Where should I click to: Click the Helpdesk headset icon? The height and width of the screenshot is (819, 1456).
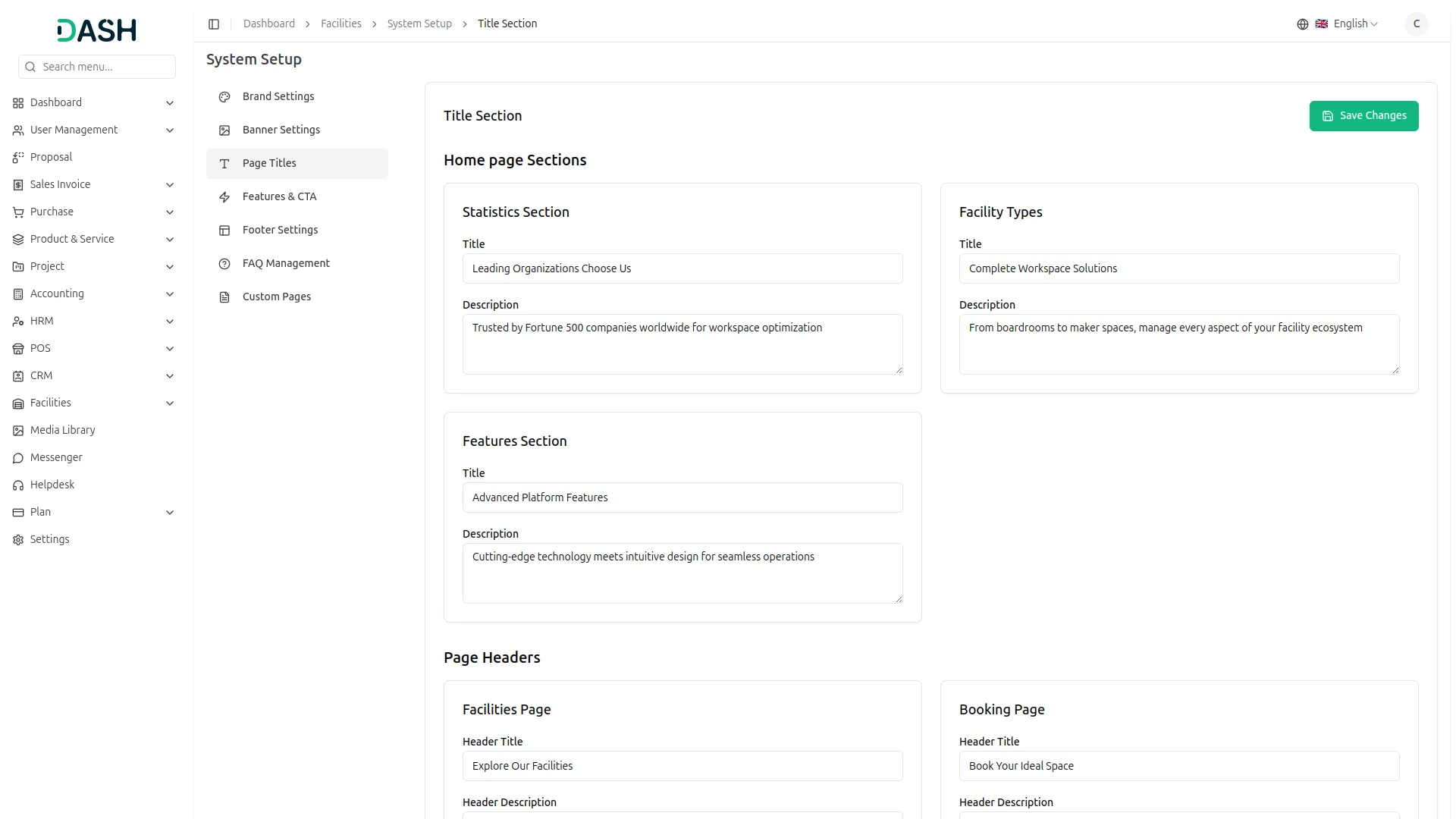[x=18, y=485]
